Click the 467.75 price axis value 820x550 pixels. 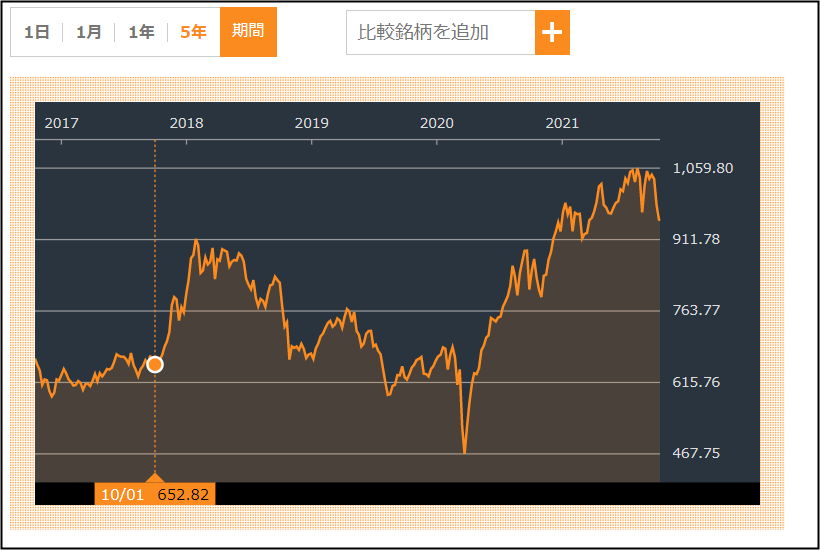[x=696, y=453]
